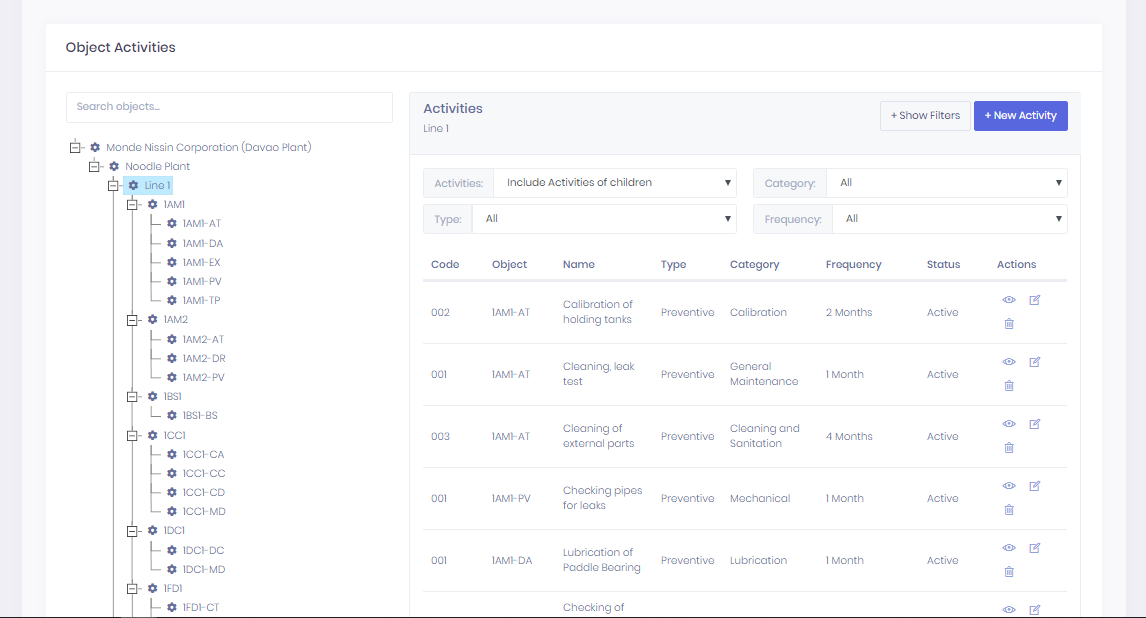The image size is (1146, 618).
Task: Collapse the 1CC1 tree branch
Action: [x=132, y=436]
